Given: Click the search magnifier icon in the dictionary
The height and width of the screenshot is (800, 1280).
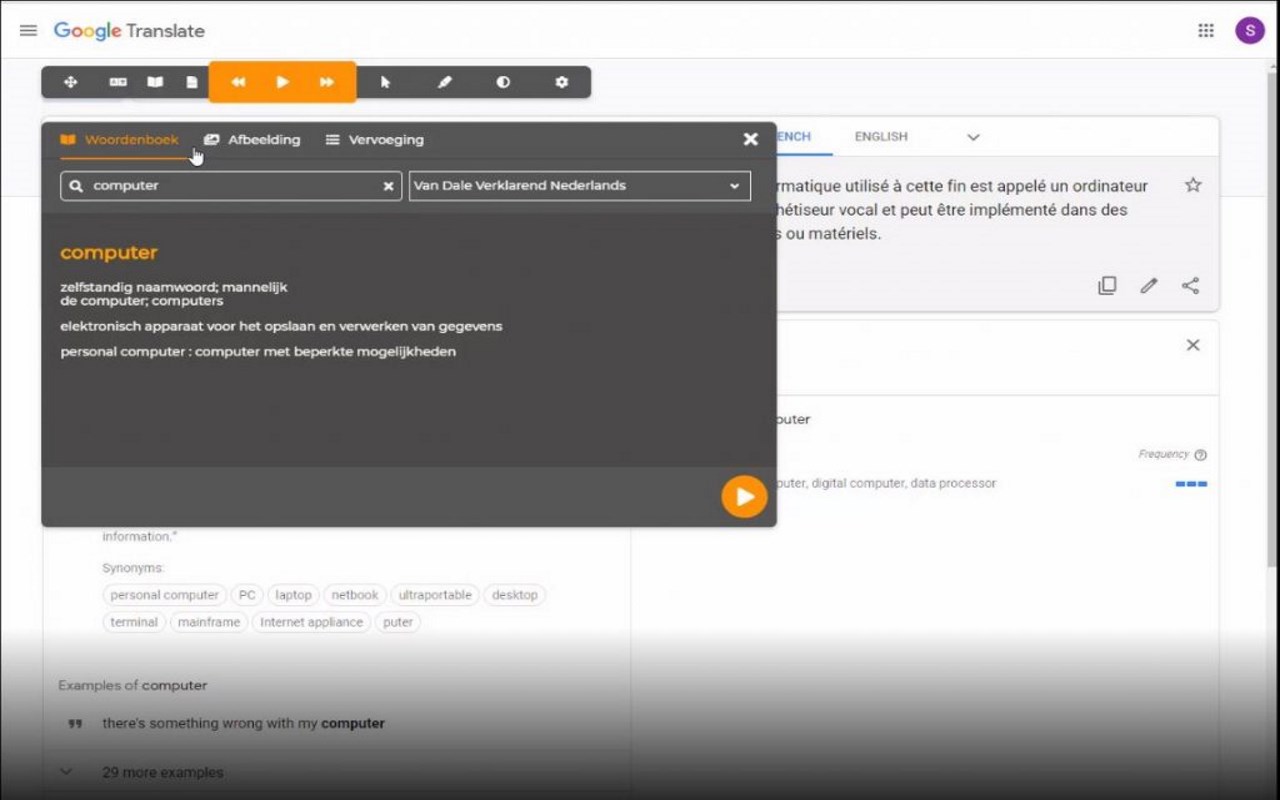Looking at the screenshot, I should (x=76, y=186).
